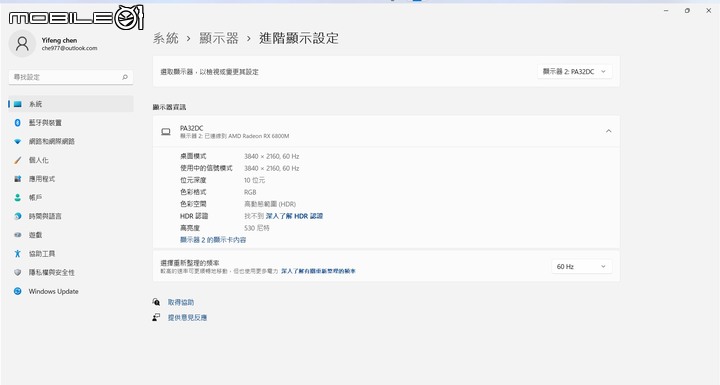
Task: Click 系統 in the breadcrumb
Action: click(x=166, y=38)
